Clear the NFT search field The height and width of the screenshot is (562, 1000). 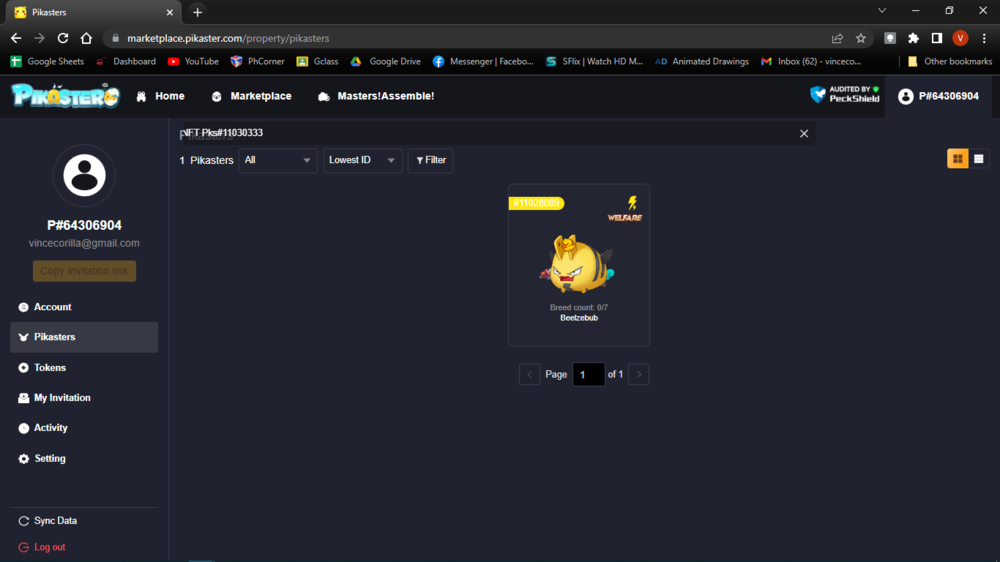coord(803,134)
